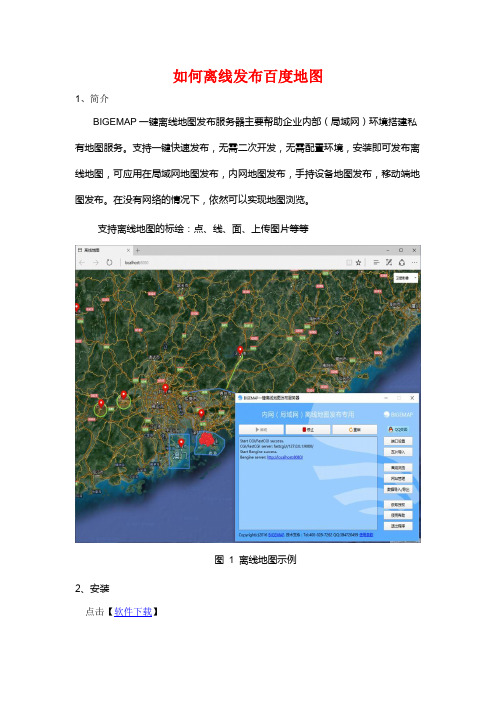This screenshot has height=702, width=496.
Task: Click the BIGEMAP red stop button
Action: (x=308, y=429)
